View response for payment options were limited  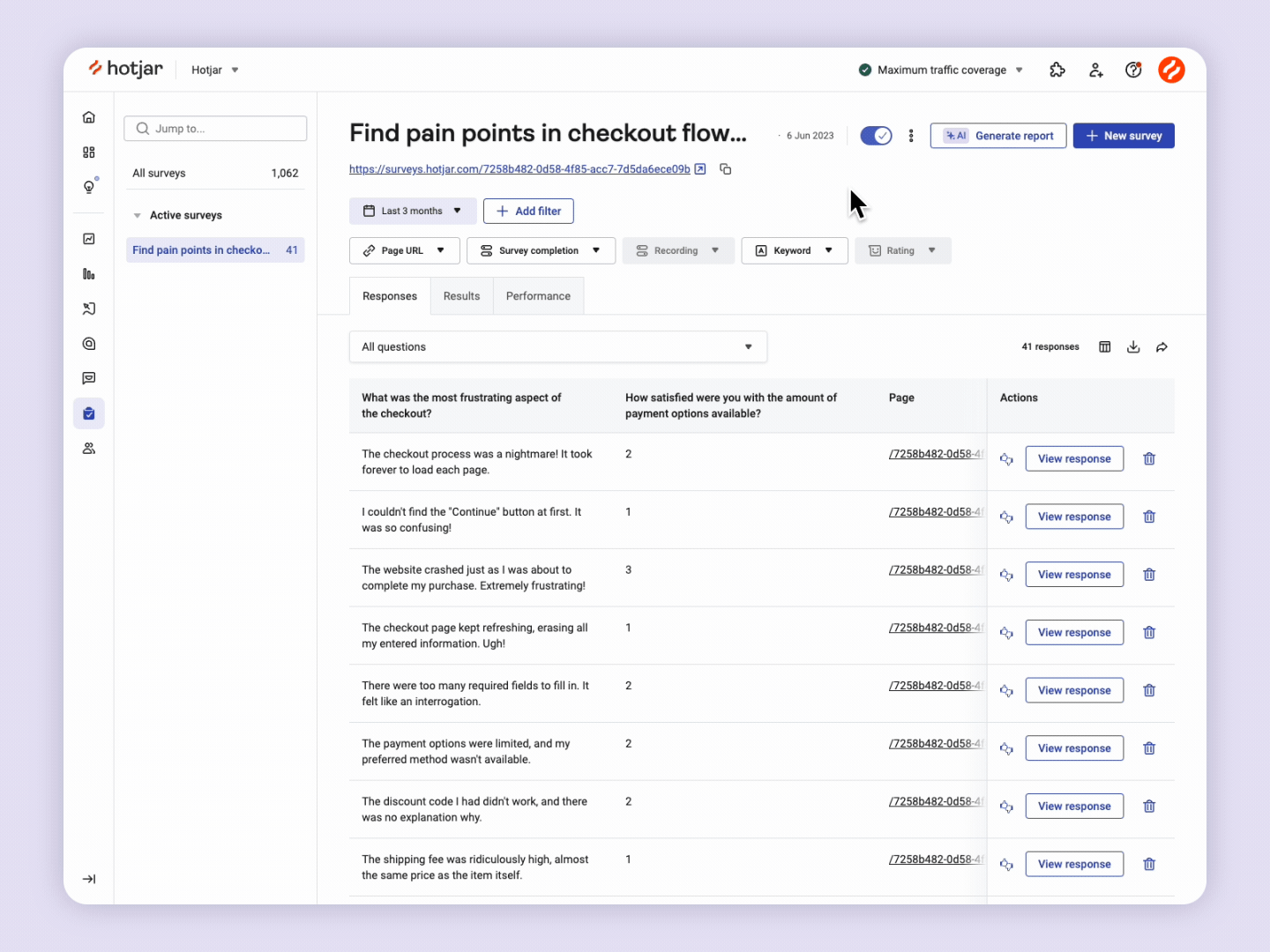[1074, 748]
